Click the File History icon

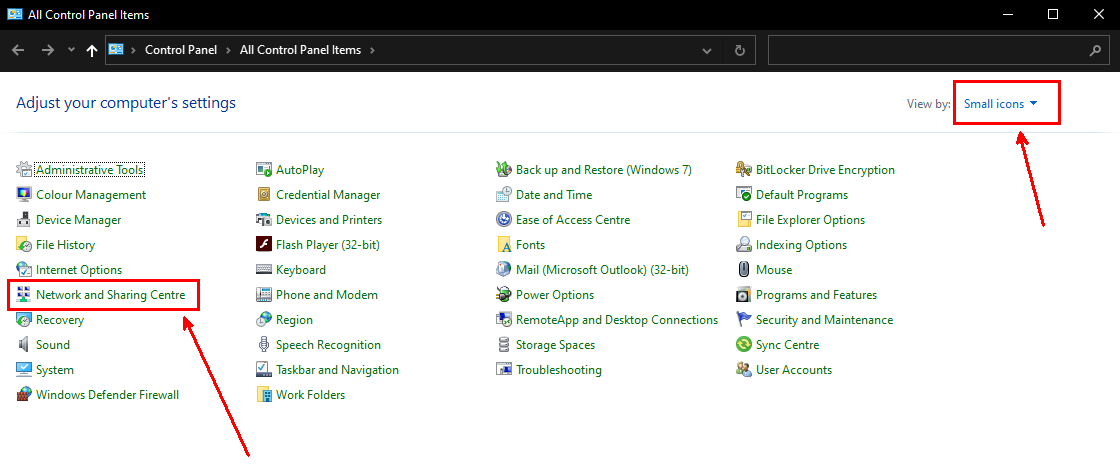[24, 245]
